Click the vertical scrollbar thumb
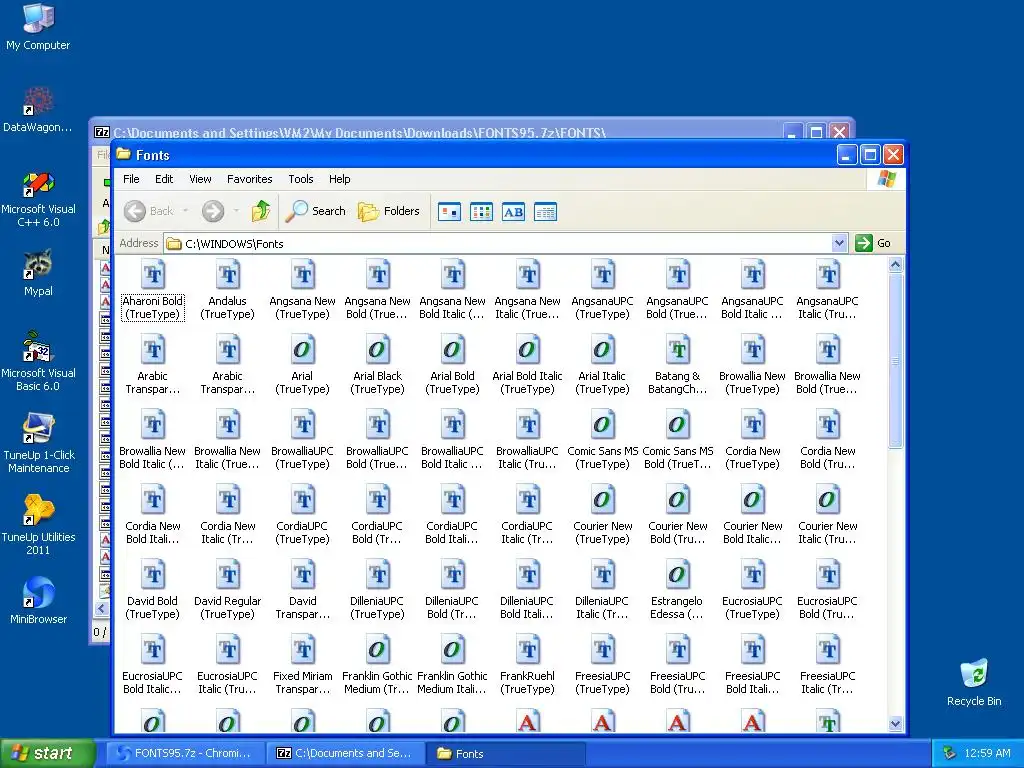This screenshot has width=1024, height=768. (x=895, y=361)
